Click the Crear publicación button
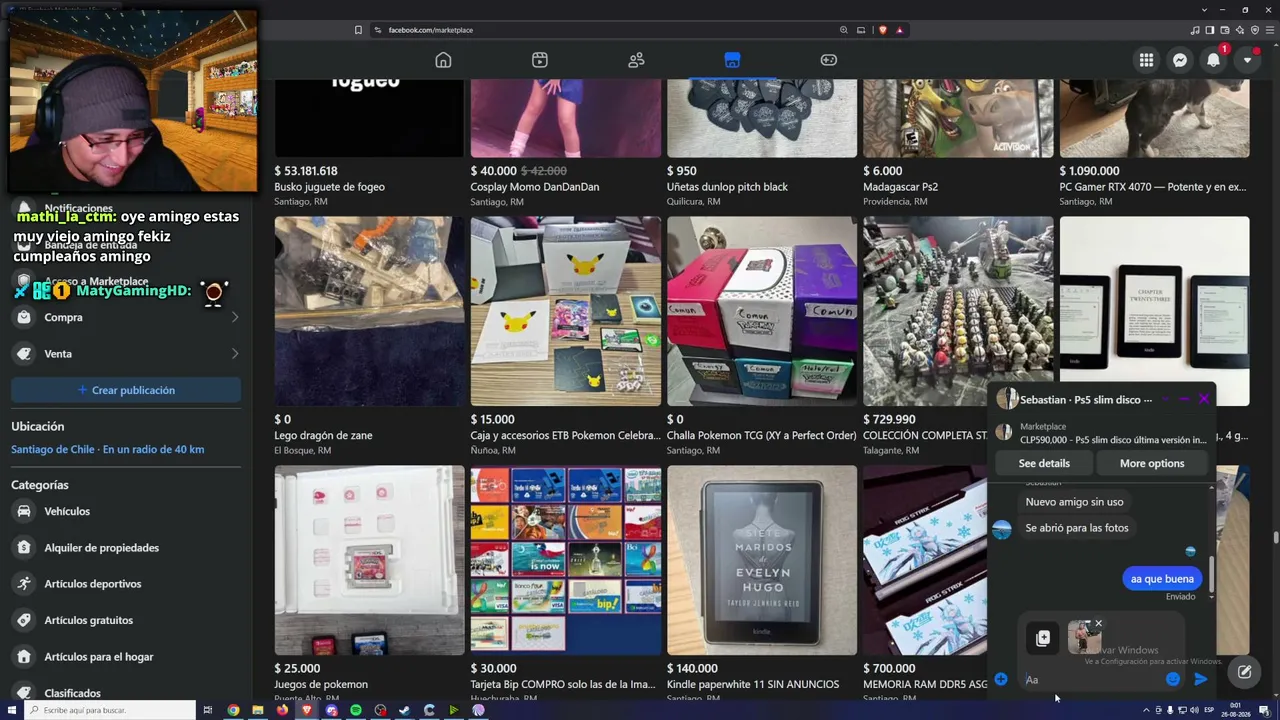The width and height of the screenshot is (1280, 720). coord(126,390)
